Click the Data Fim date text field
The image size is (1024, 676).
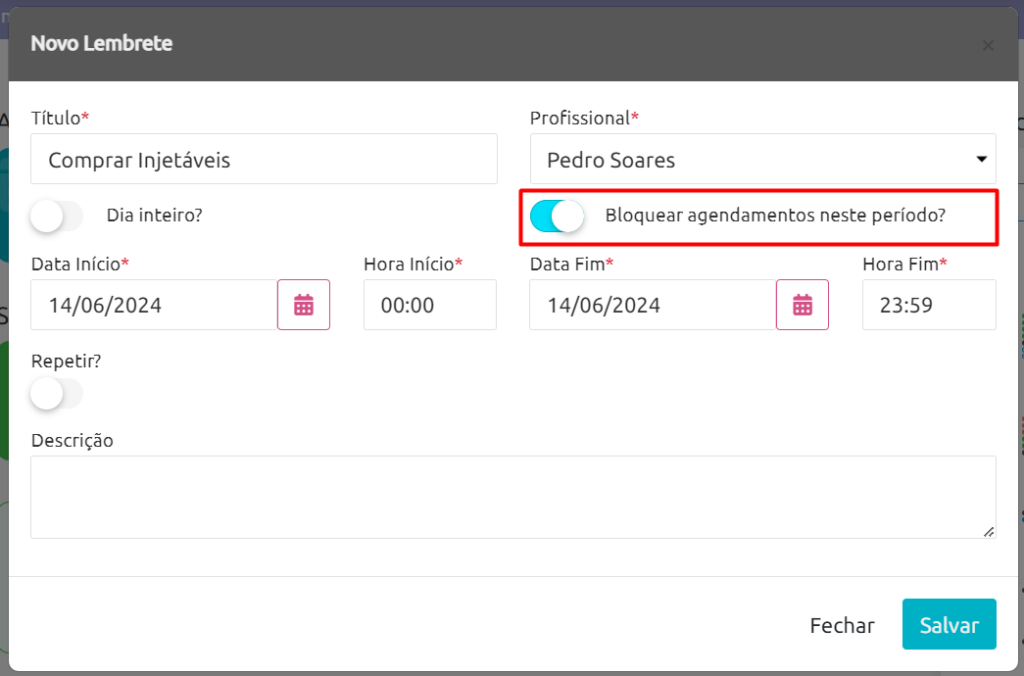(x=653, y=304)
